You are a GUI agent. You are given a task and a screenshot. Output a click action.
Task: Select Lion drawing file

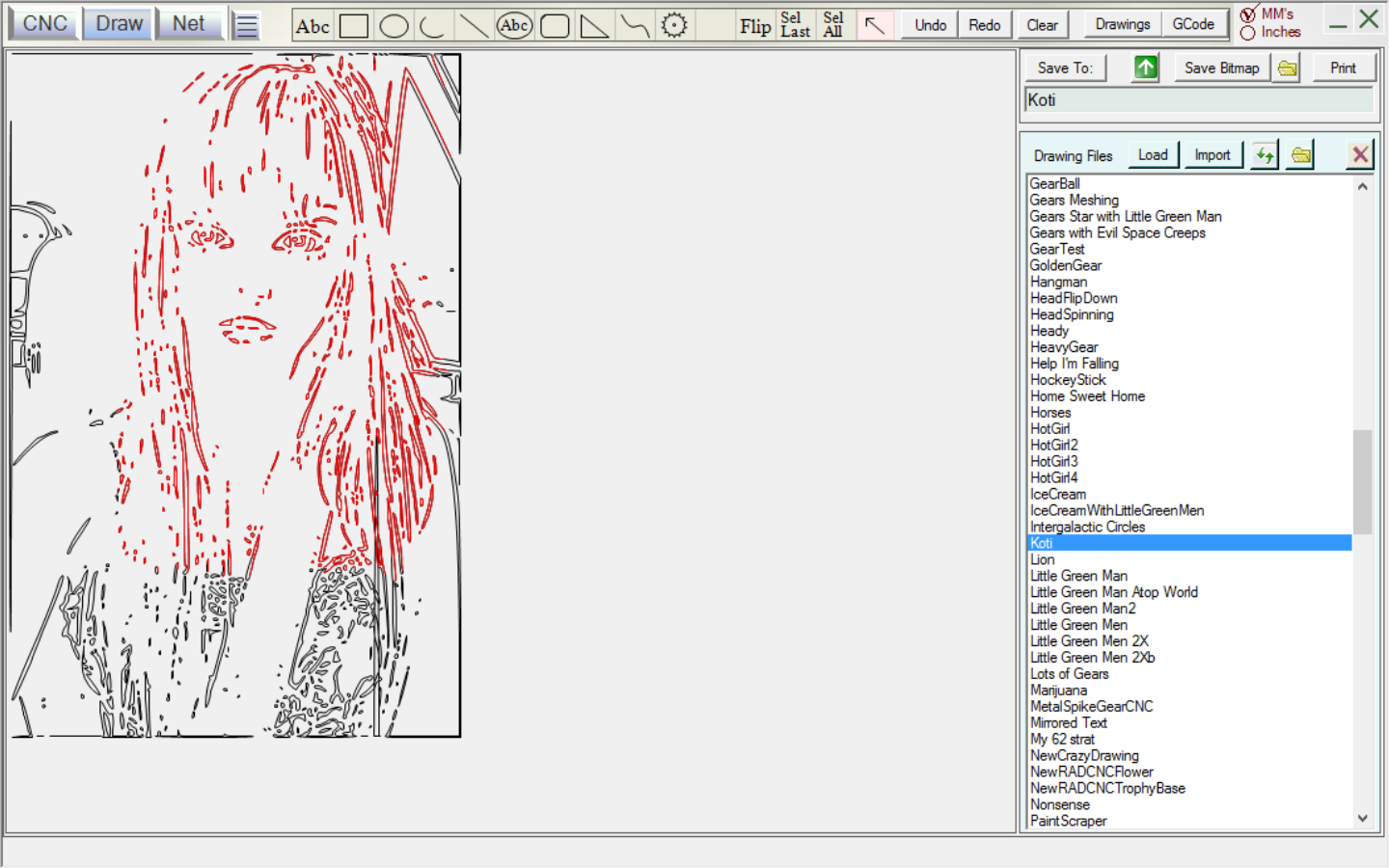point(1042,560)
